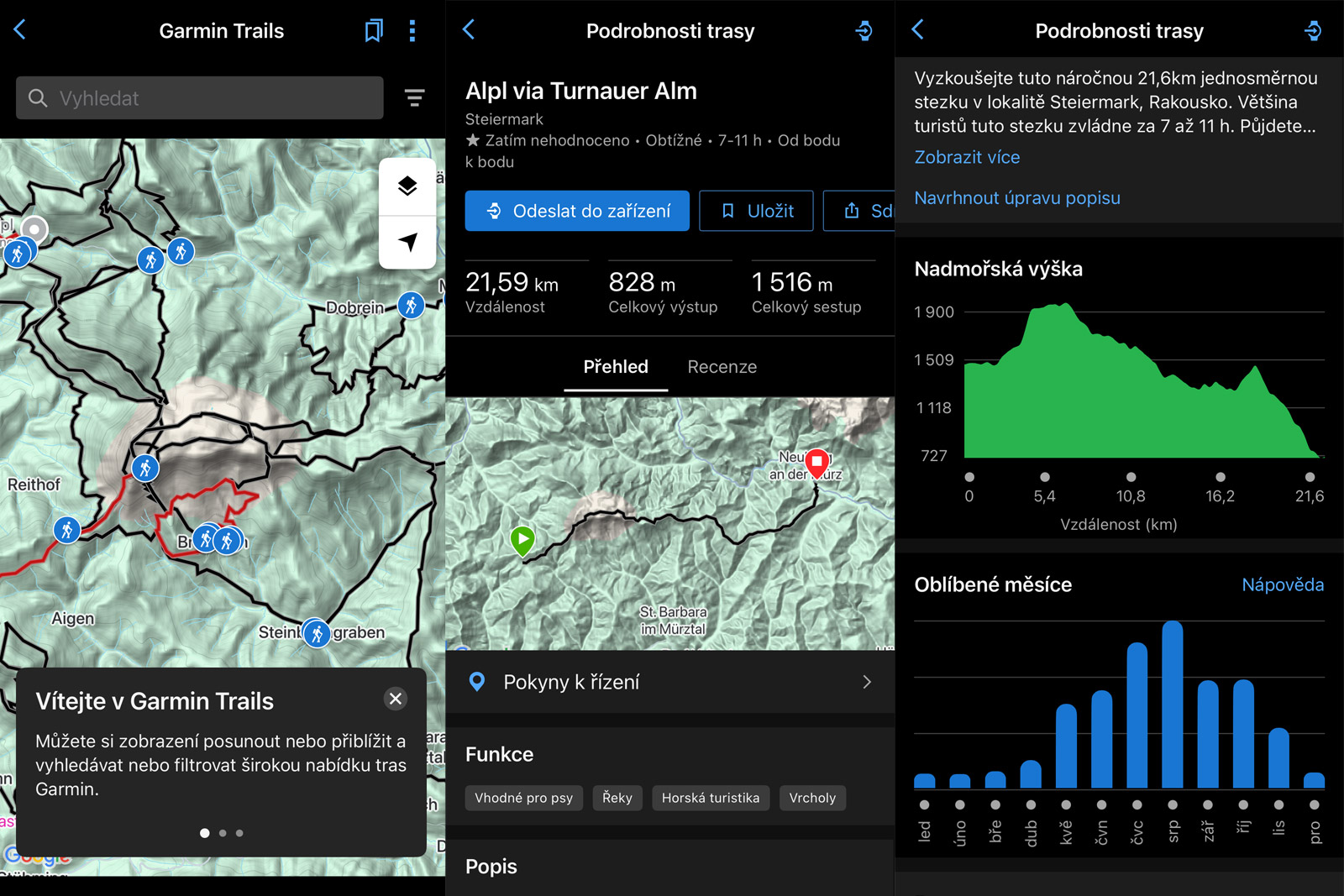Tap the kvě month bar
Viewport: 1344px width, 896px height.
[x=1066, y=747]
